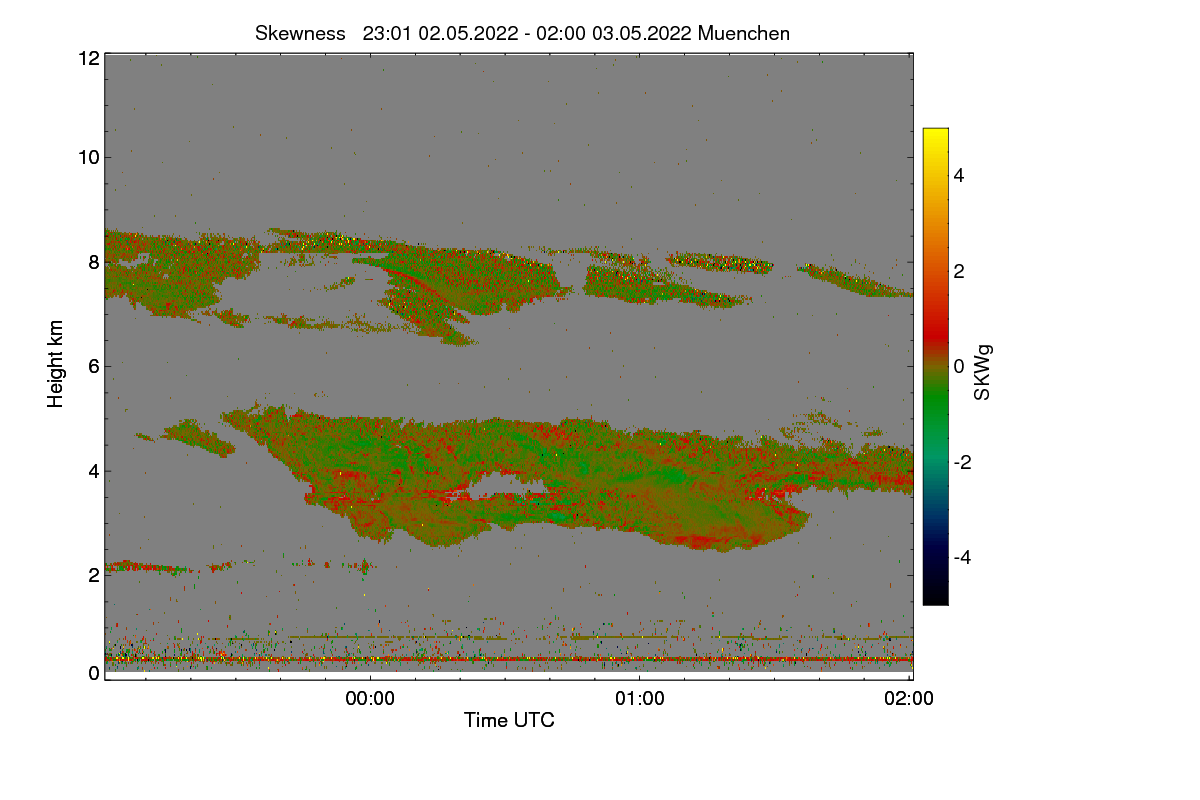Click the height tick label '10'
The height and width of the screenshot is (800, 1200).
(88, 157)
